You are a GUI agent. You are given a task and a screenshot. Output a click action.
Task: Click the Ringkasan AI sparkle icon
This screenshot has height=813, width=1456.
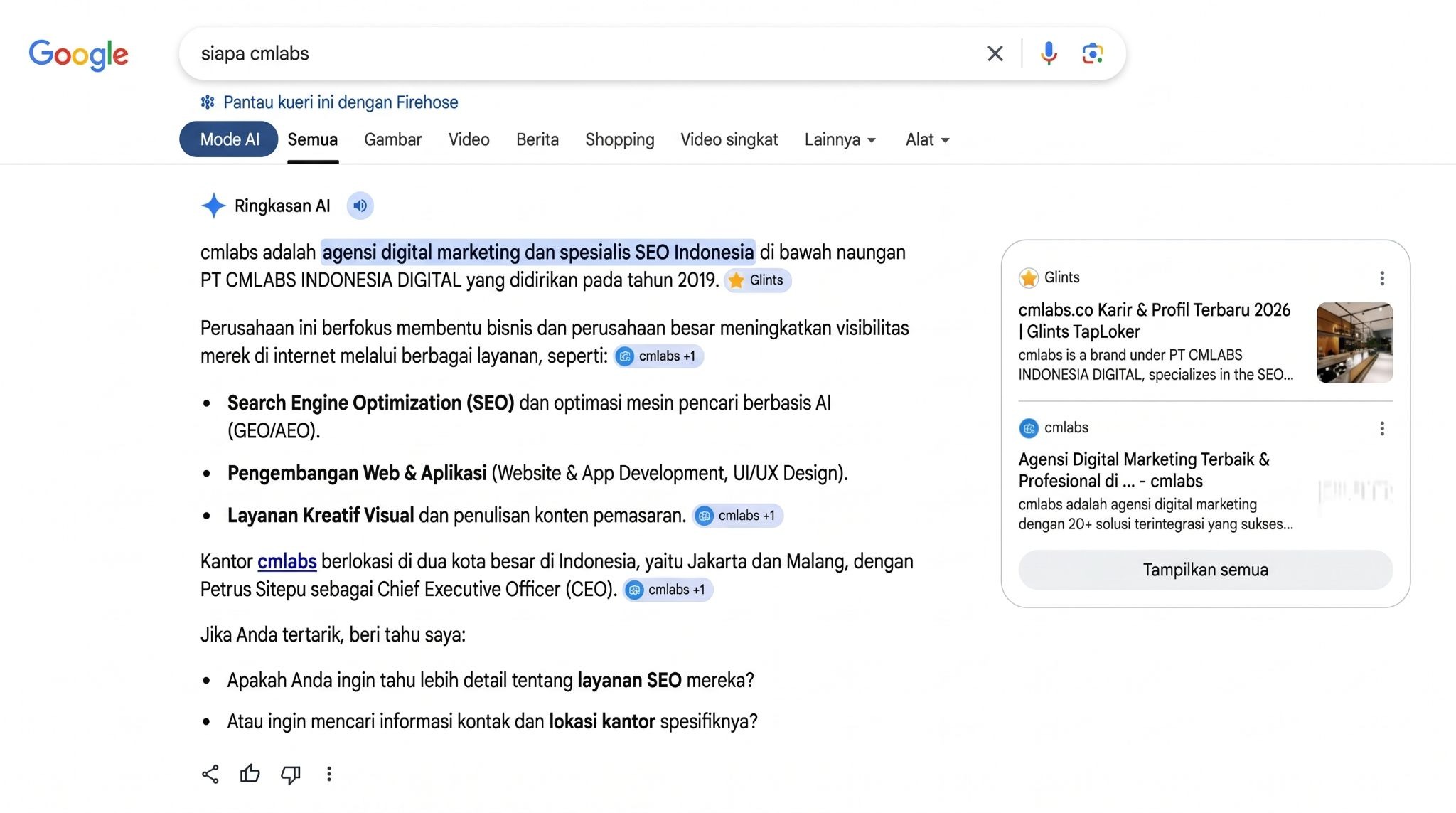point(213,206)
